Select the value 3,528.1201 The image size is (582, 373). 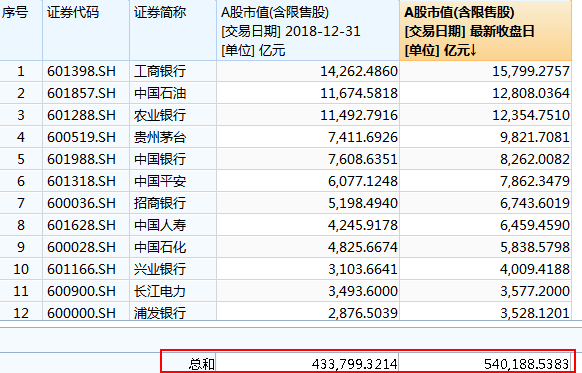[x=534, y=313]
